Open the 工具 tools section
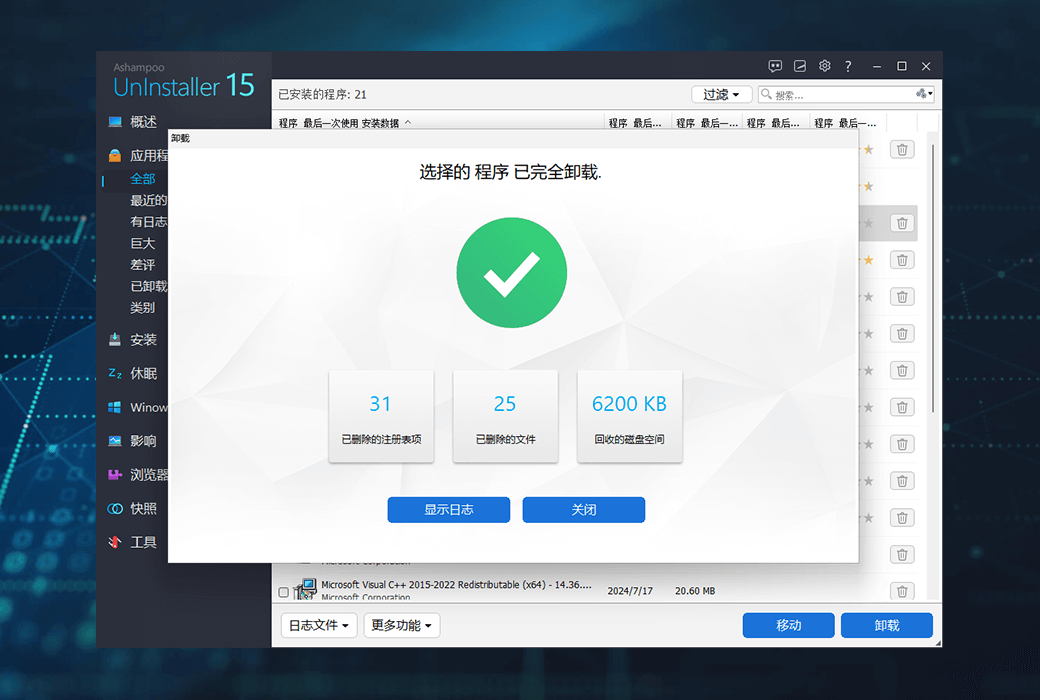The height and width of the screenshot is (700, 1040). [x=142, y=541]
